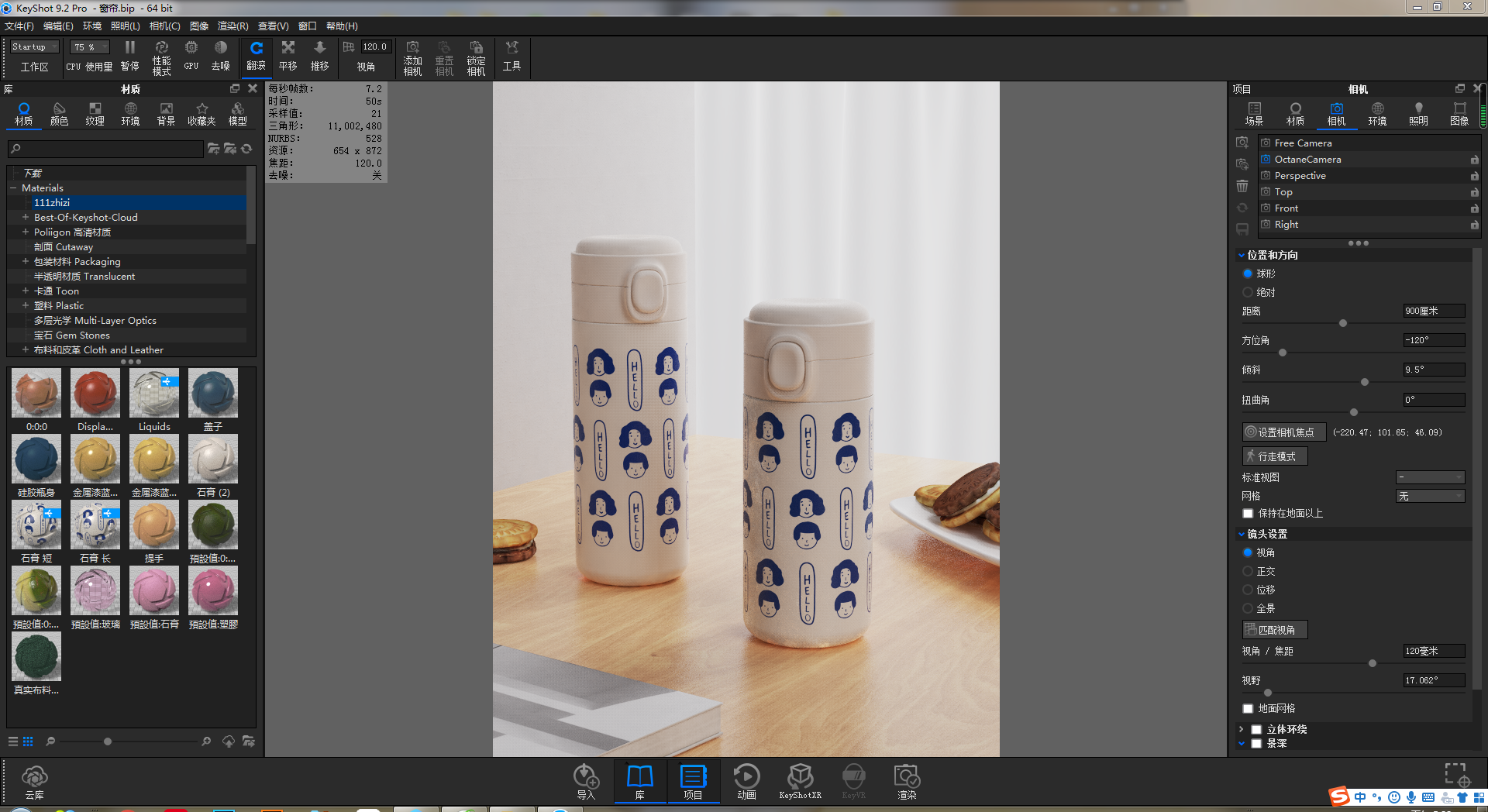The width and height of the screenshot is (1488, 812).
Task: Click the 行走模式 walk mode button
Action: pos(1274,456)
